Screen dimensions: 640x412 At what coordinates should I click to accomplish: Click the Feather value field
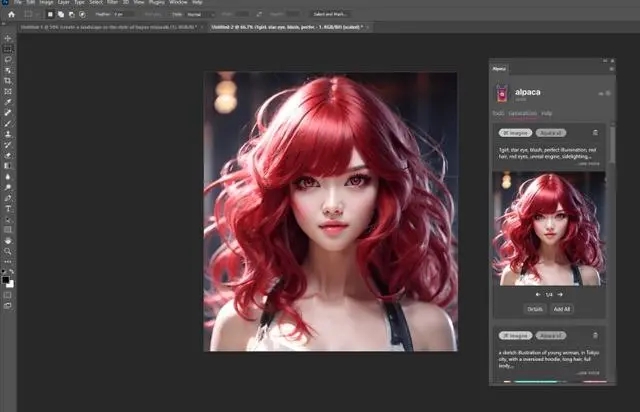[124, 14]
